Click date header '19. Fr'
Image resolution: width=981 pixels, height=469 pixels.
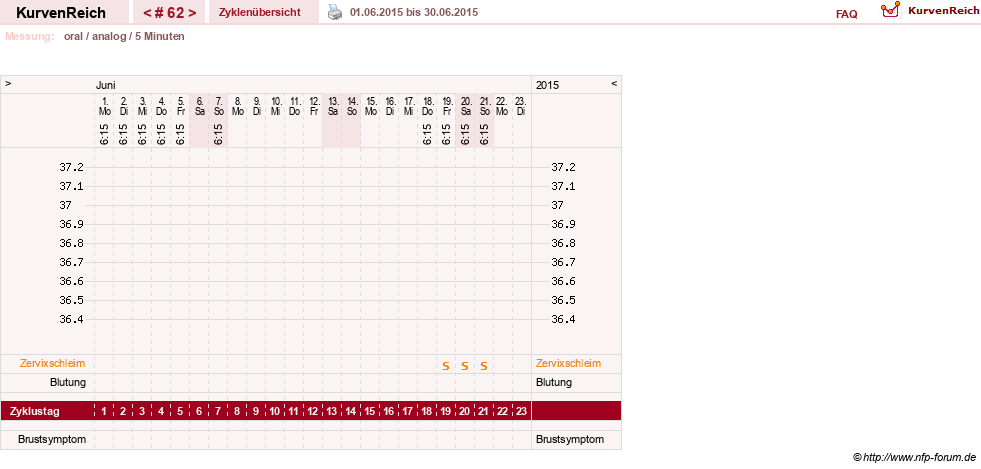point(447,106)
